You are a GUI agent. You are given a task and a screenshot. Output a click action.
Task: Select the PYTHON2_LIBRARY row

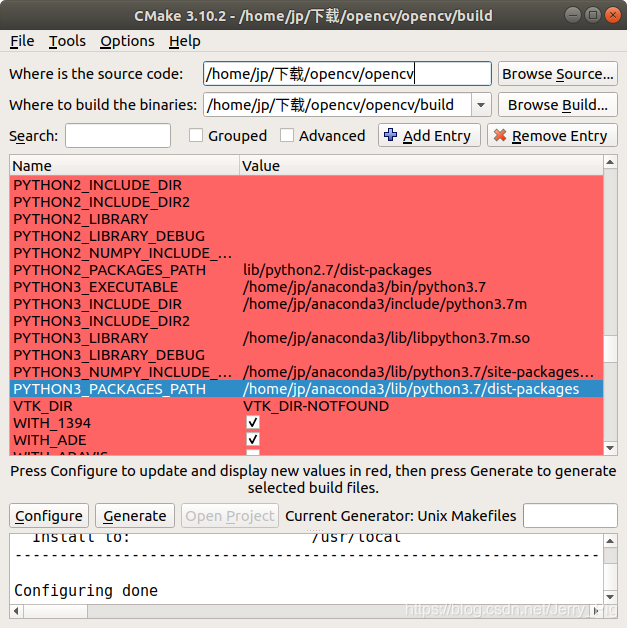(x=306, y=219)
